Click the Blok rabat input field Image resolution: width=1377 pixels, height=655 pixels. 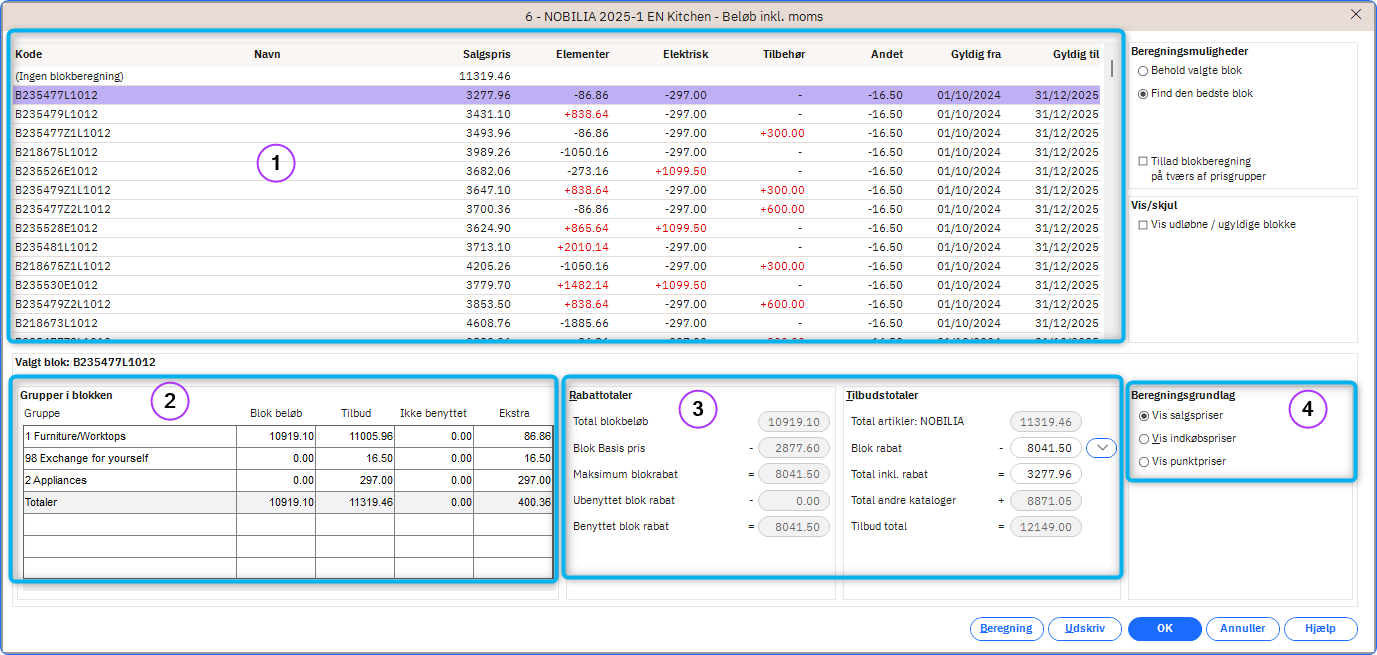[1046, 449]
